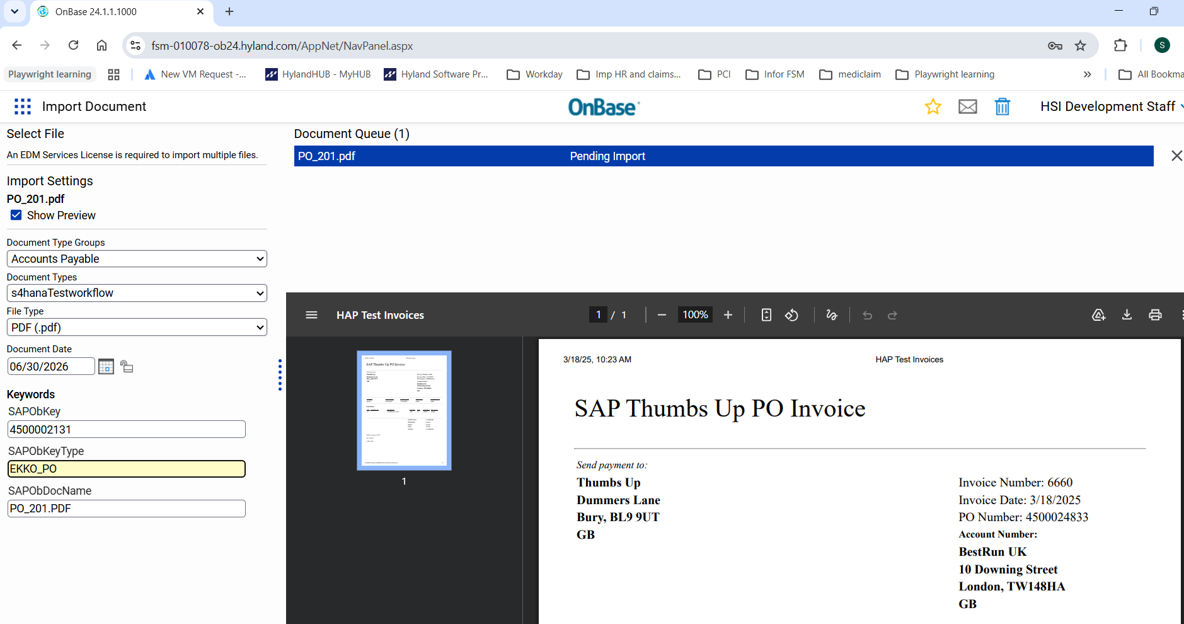1184x624 pixels.
Task: Open the browser home page
Action: click(x=101, y=45)
